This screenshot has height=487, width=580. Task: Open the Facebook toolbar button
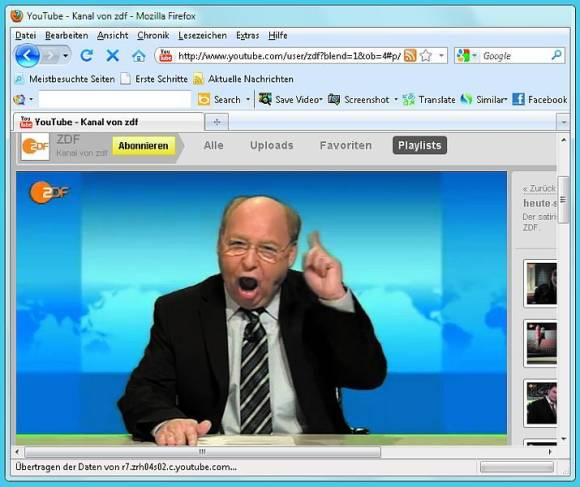click(x=540, y=99)
